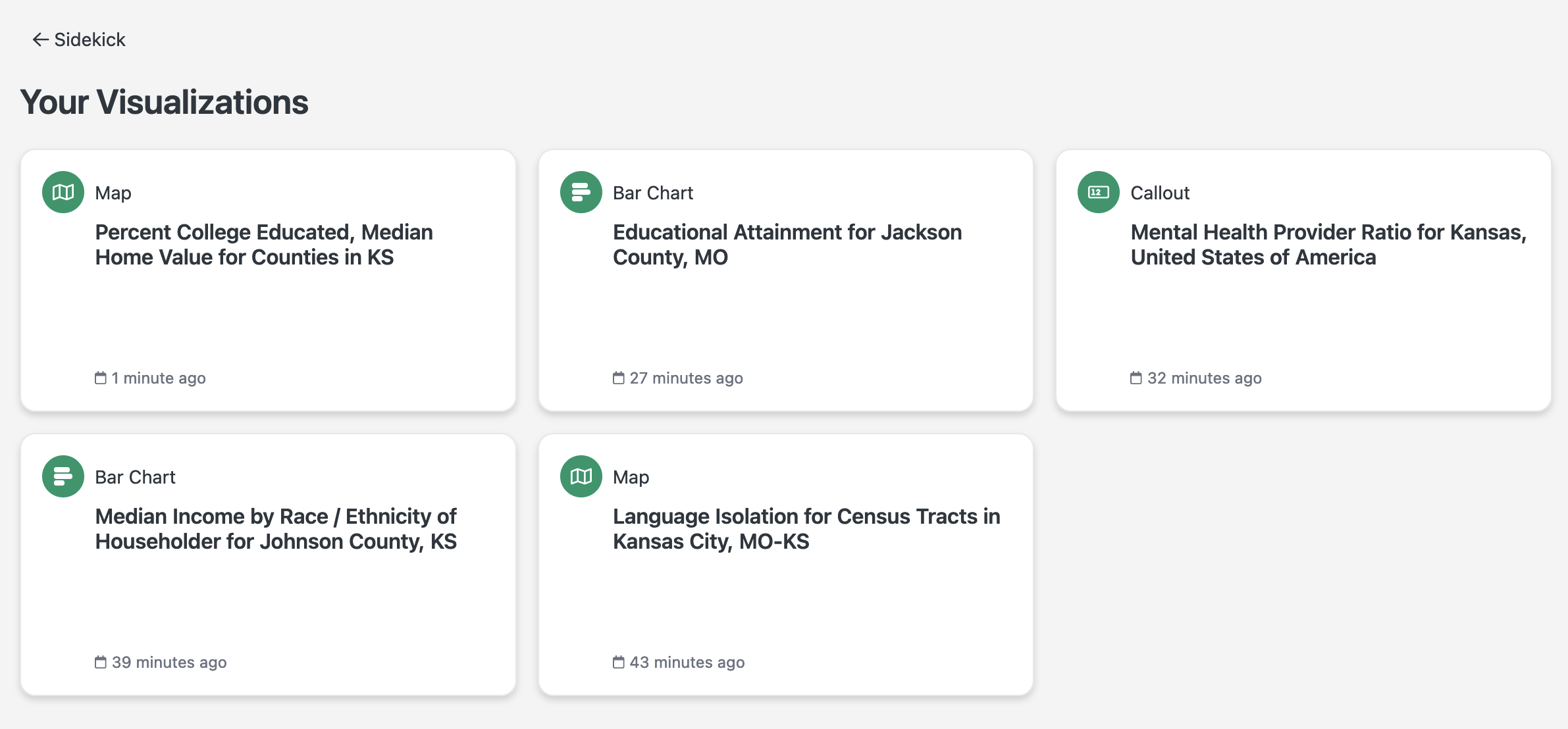
Task: Click the calendar icon beside "1 minute ago"
Action: (101, 378)
